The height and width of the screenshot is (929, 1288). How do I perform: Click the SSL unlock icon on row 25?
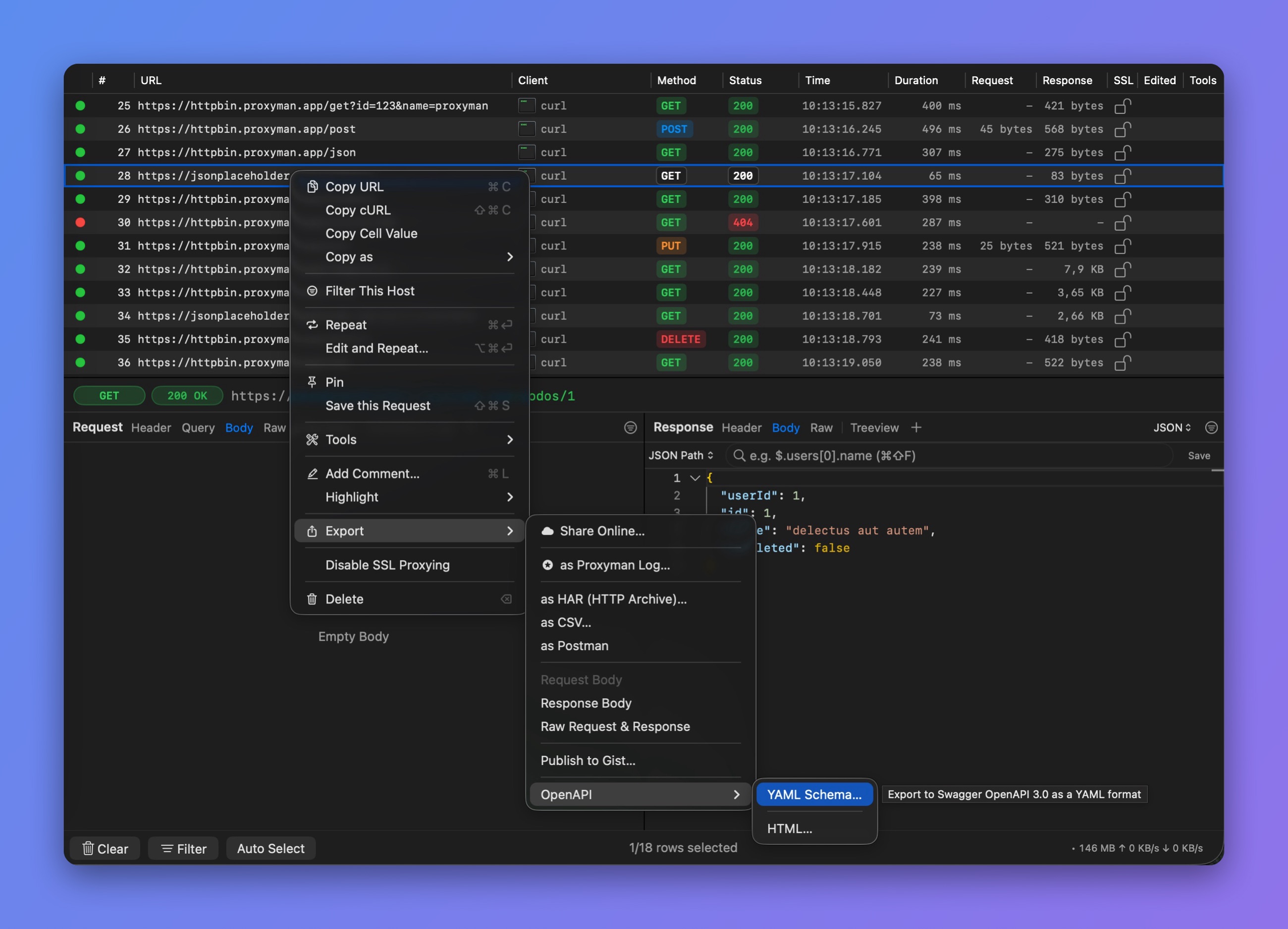tap(1123, 105)
